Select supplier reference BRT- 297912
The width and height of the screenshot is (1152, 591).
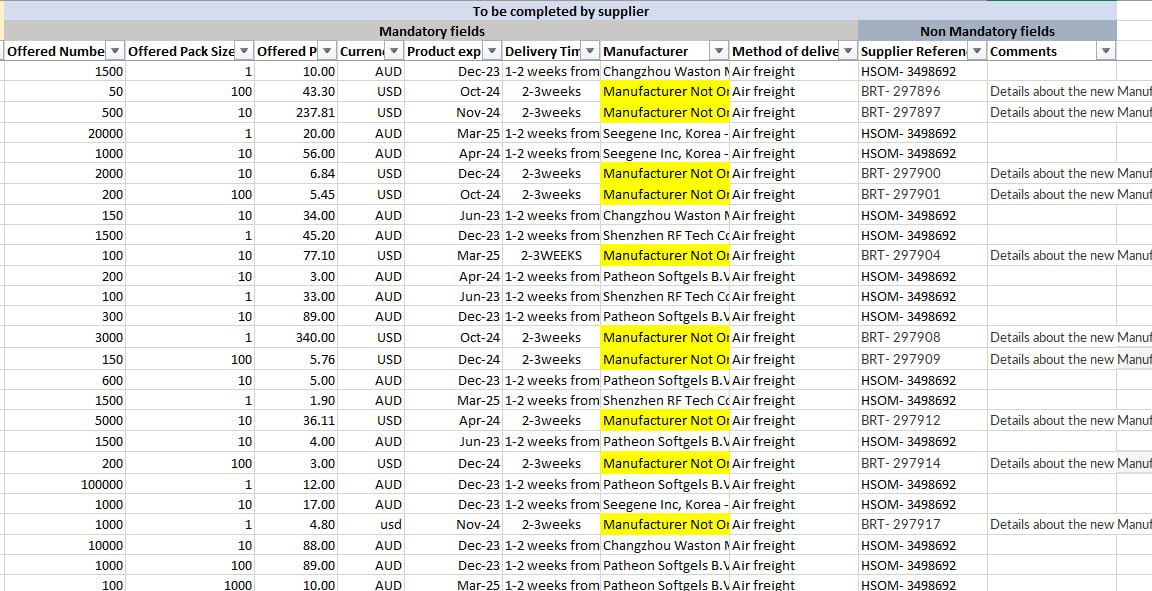click(922, 420)
